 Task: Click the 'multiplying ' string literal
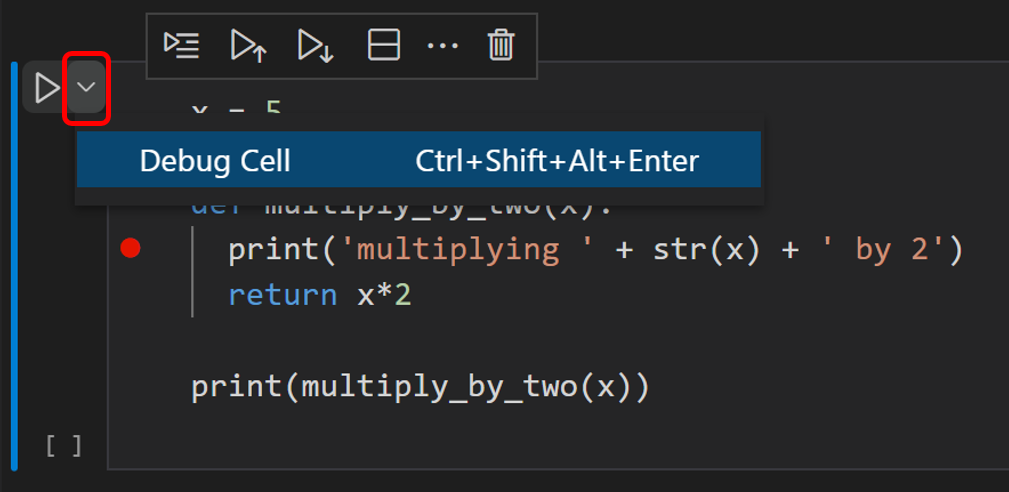pyautogui.click(x=449, y=250)
